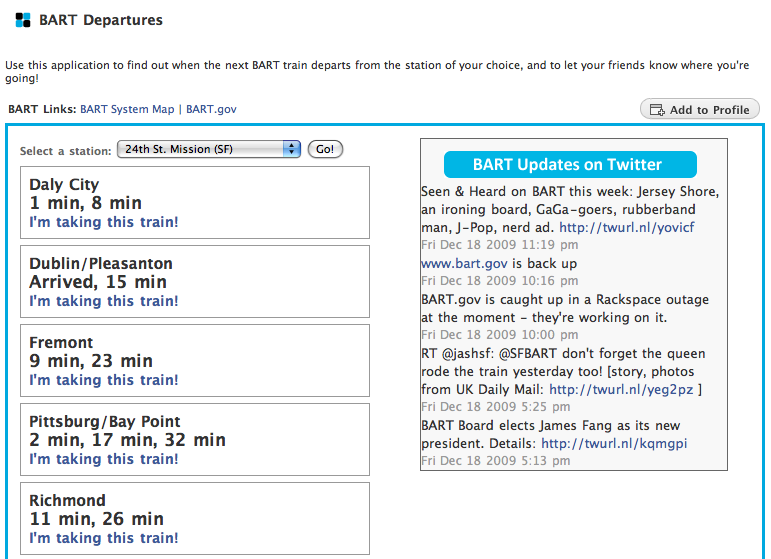Image resolution: width=771 pixels, height=559 pixels.
Task: Click the Go! button
Action: [325, 149]
